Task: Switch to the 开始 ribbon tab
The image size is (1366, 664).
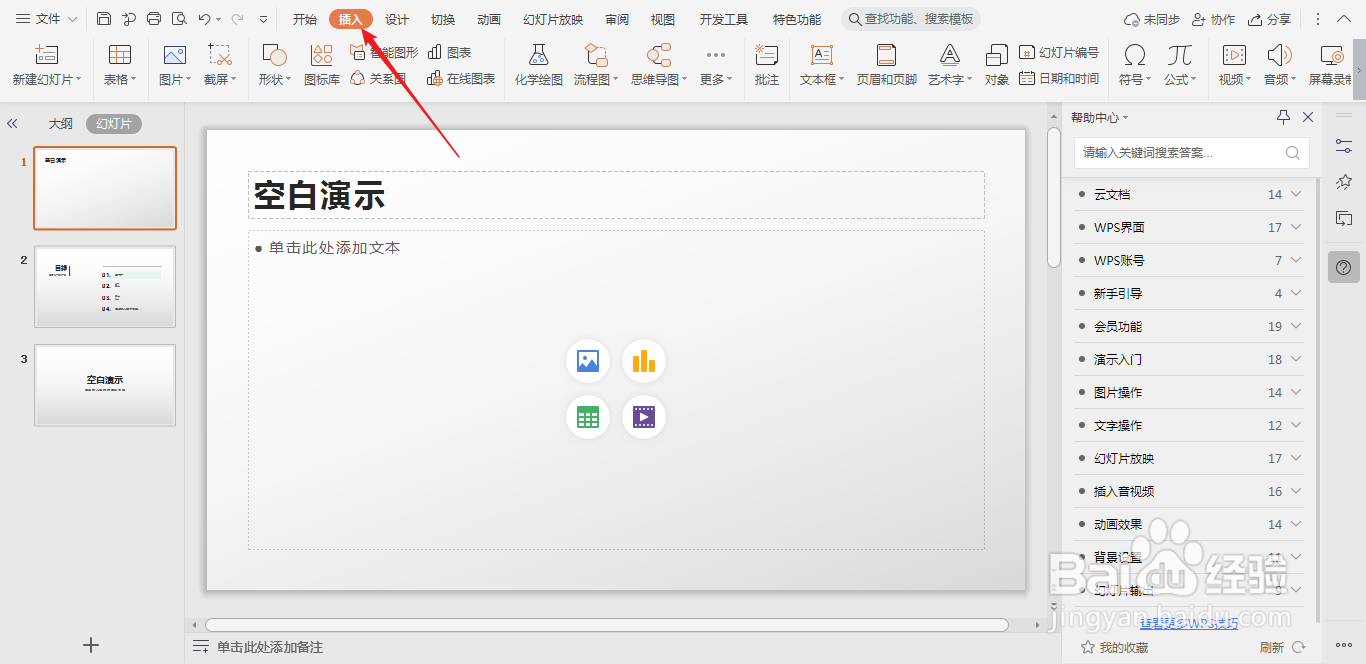Action: (305, 19)
